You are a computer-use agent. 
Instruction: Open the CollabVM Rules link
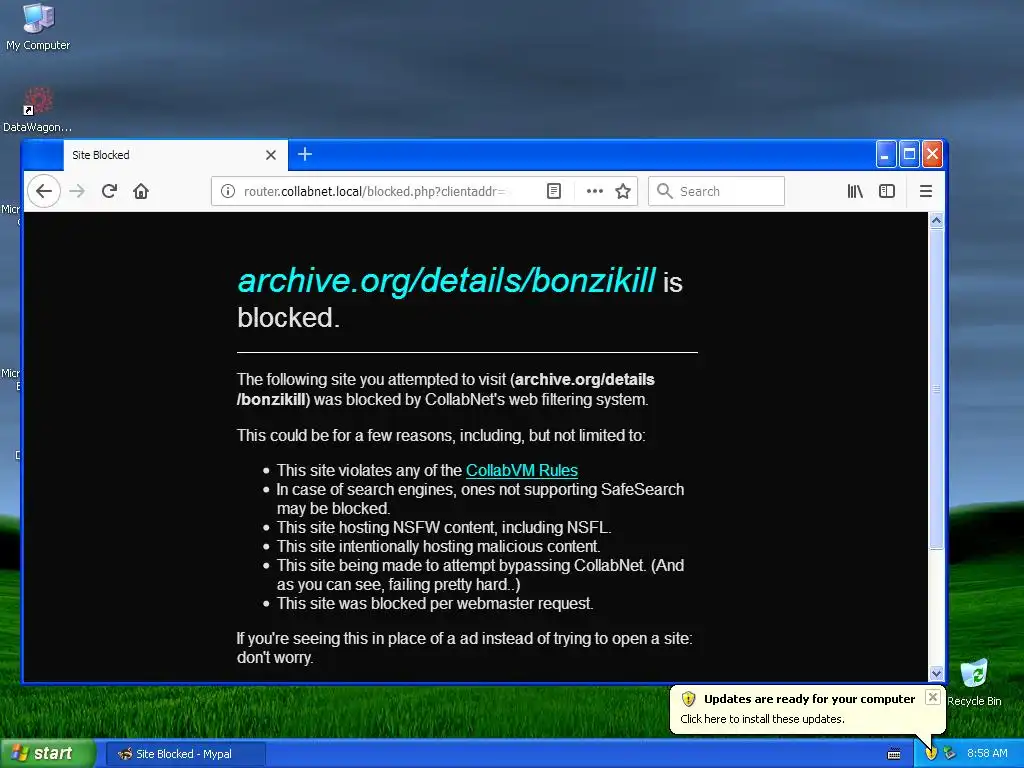coord(522,471)
